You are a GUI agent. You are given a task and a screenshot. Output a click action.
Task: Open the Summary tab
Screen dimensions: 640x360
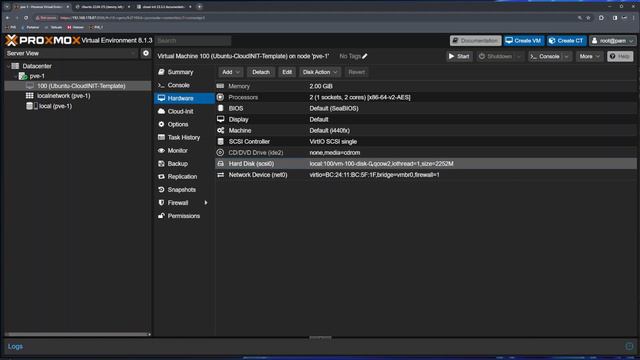click(184, 72)
